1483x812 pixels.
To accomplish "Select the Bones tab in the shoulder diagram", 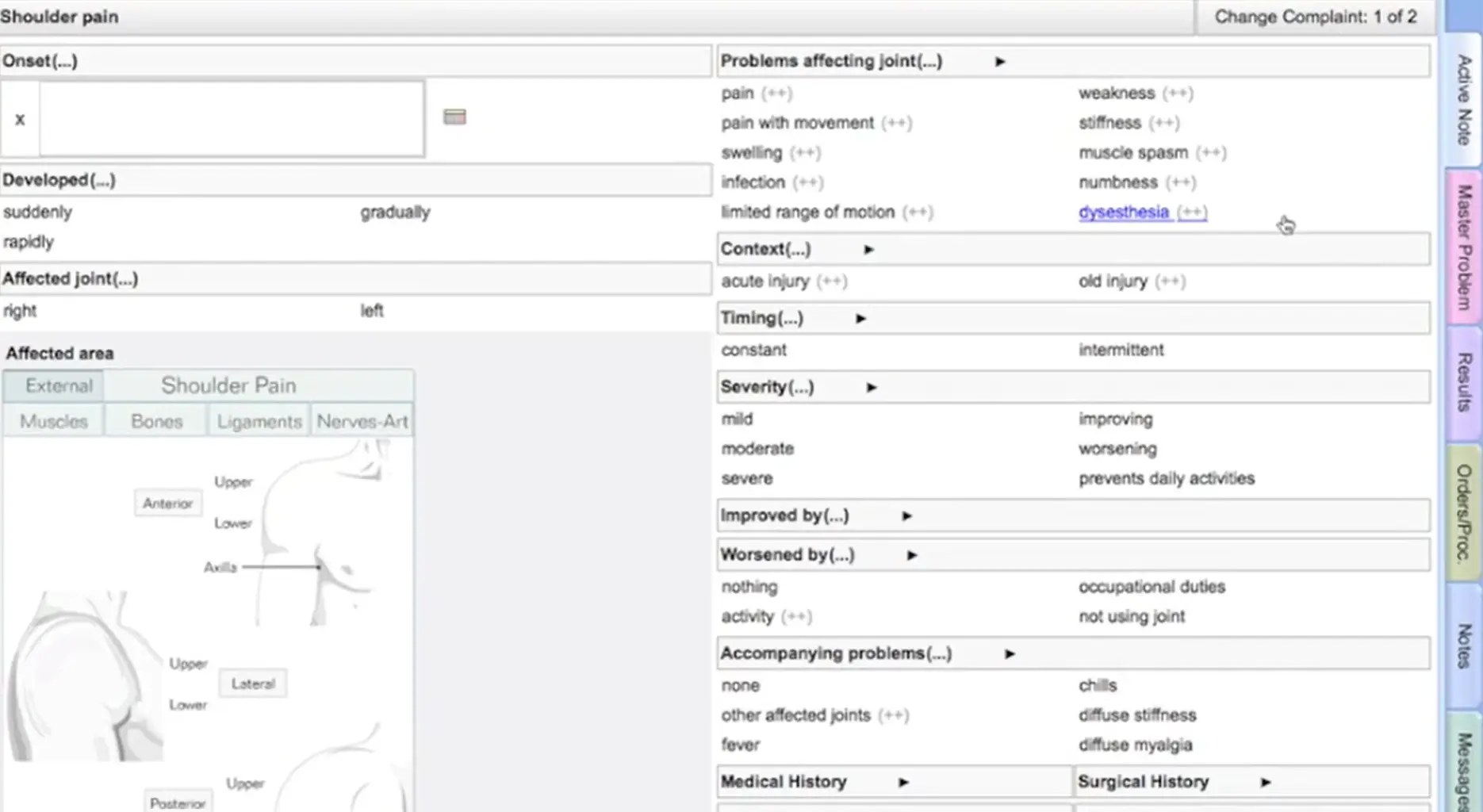I will (155, 420).
